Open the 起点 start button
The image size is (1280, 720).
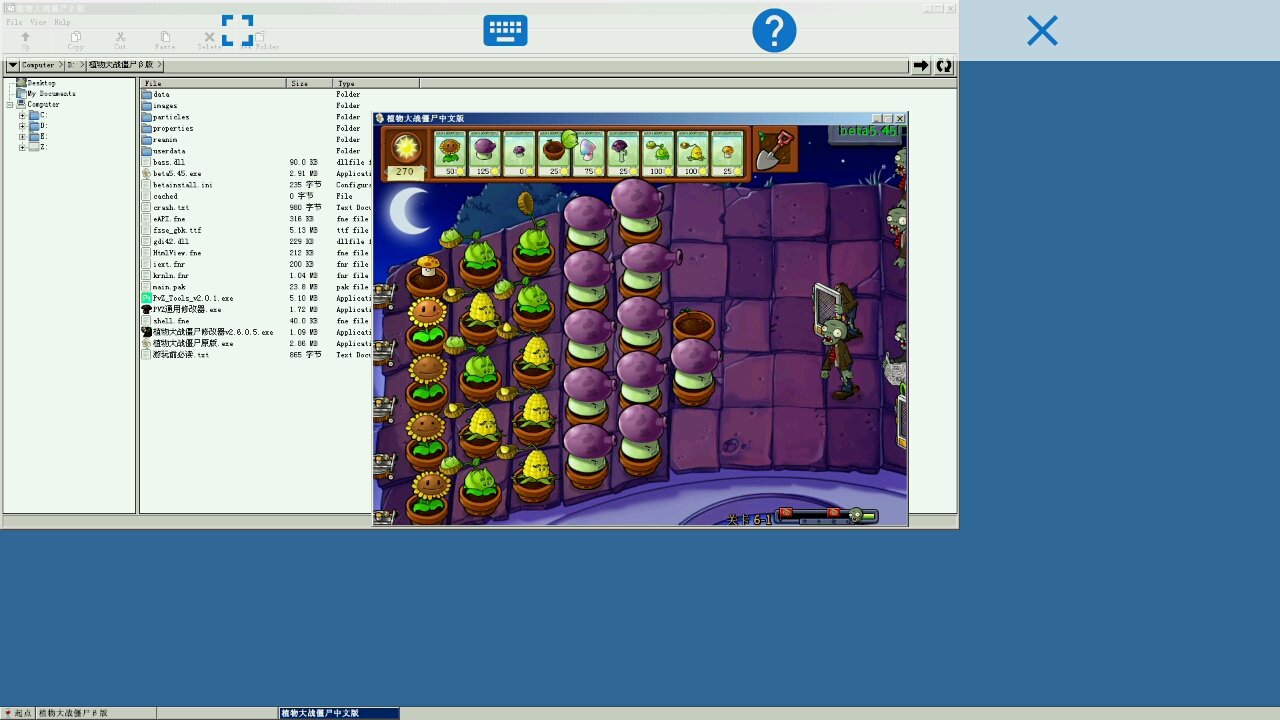pos(18,713)
